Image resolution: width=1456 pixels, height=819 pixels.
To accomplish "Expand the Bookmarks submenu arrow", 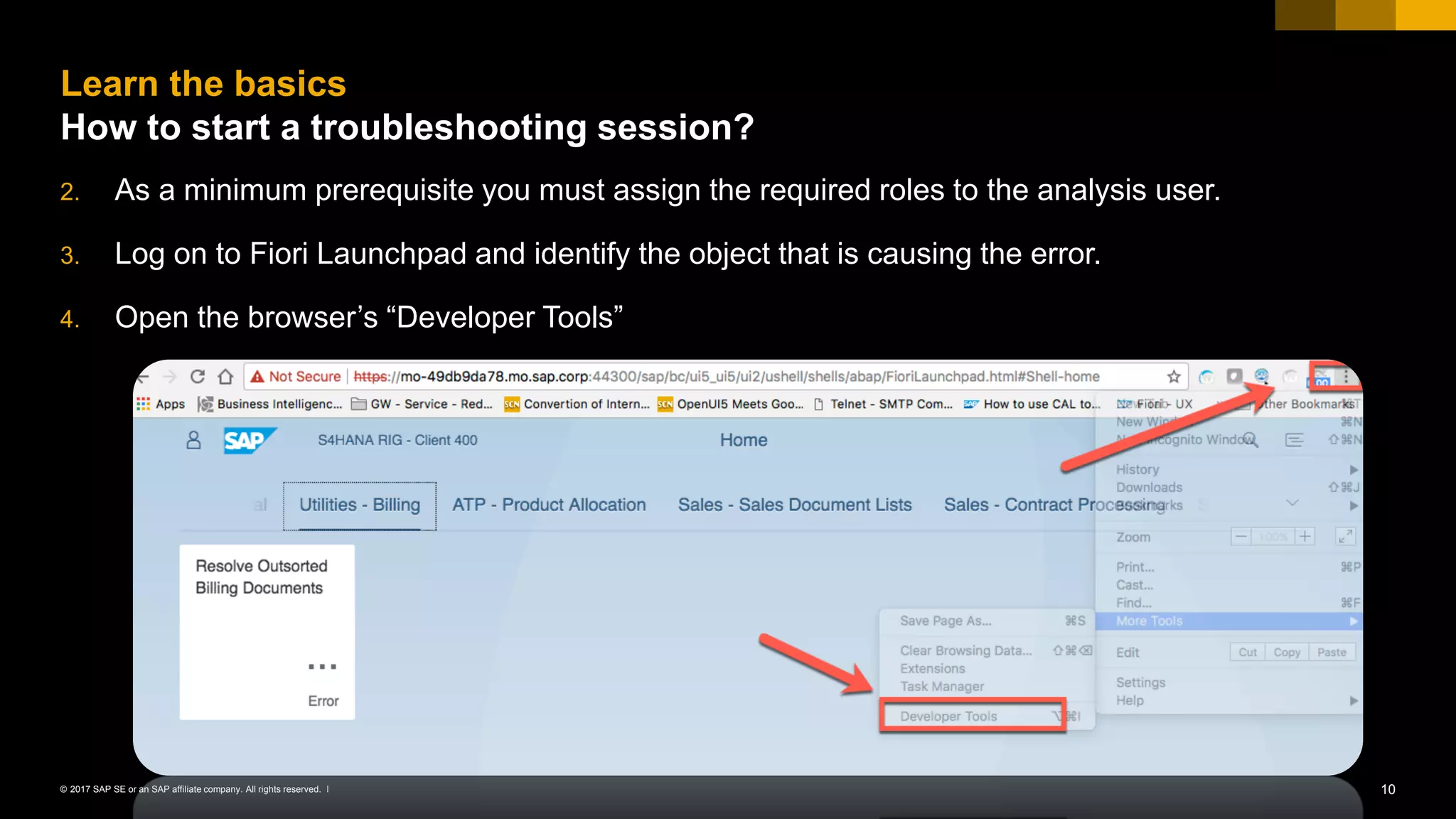I will pyautogui.click(x=1353, y=506).
